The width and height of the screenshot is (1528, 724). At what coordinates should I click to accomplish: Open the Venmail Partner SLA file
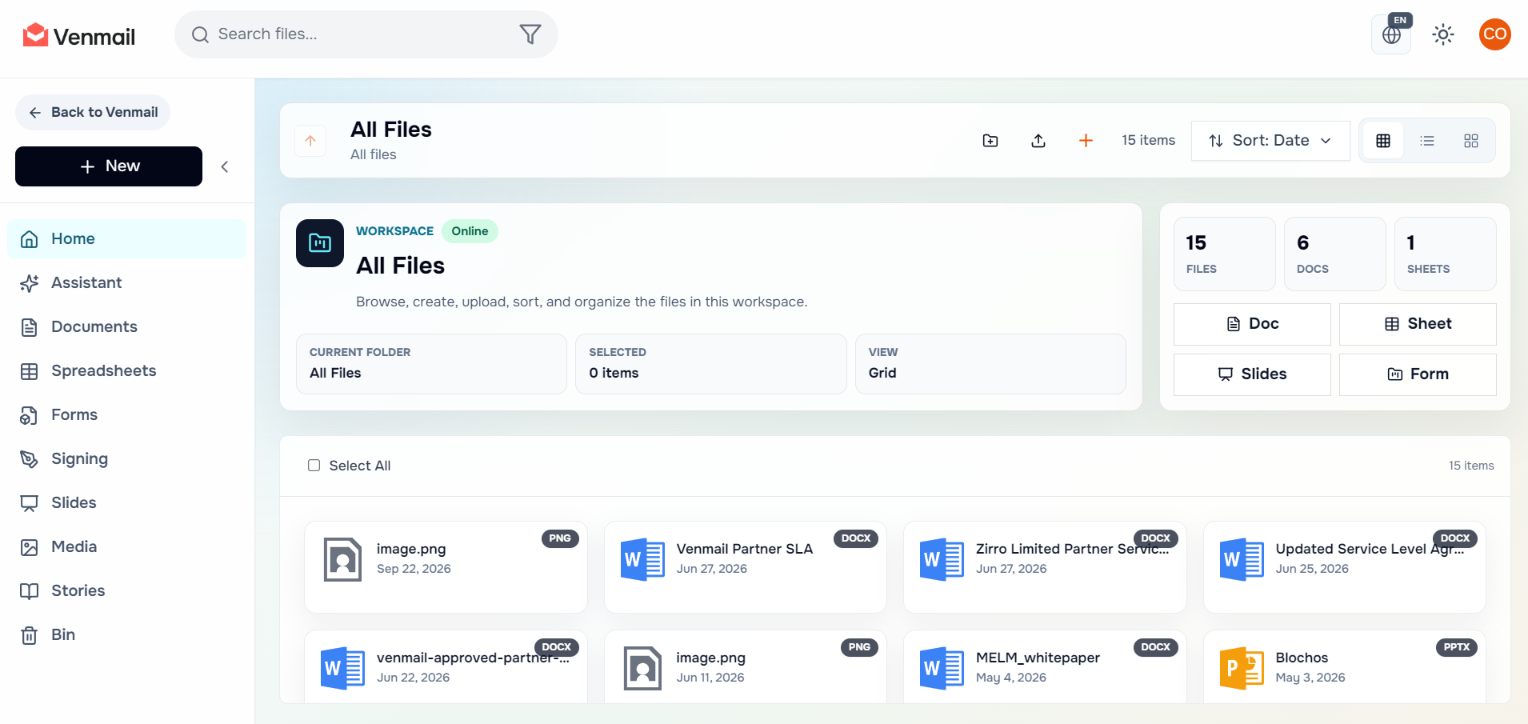pyautogui.click(x=745, y=567)
